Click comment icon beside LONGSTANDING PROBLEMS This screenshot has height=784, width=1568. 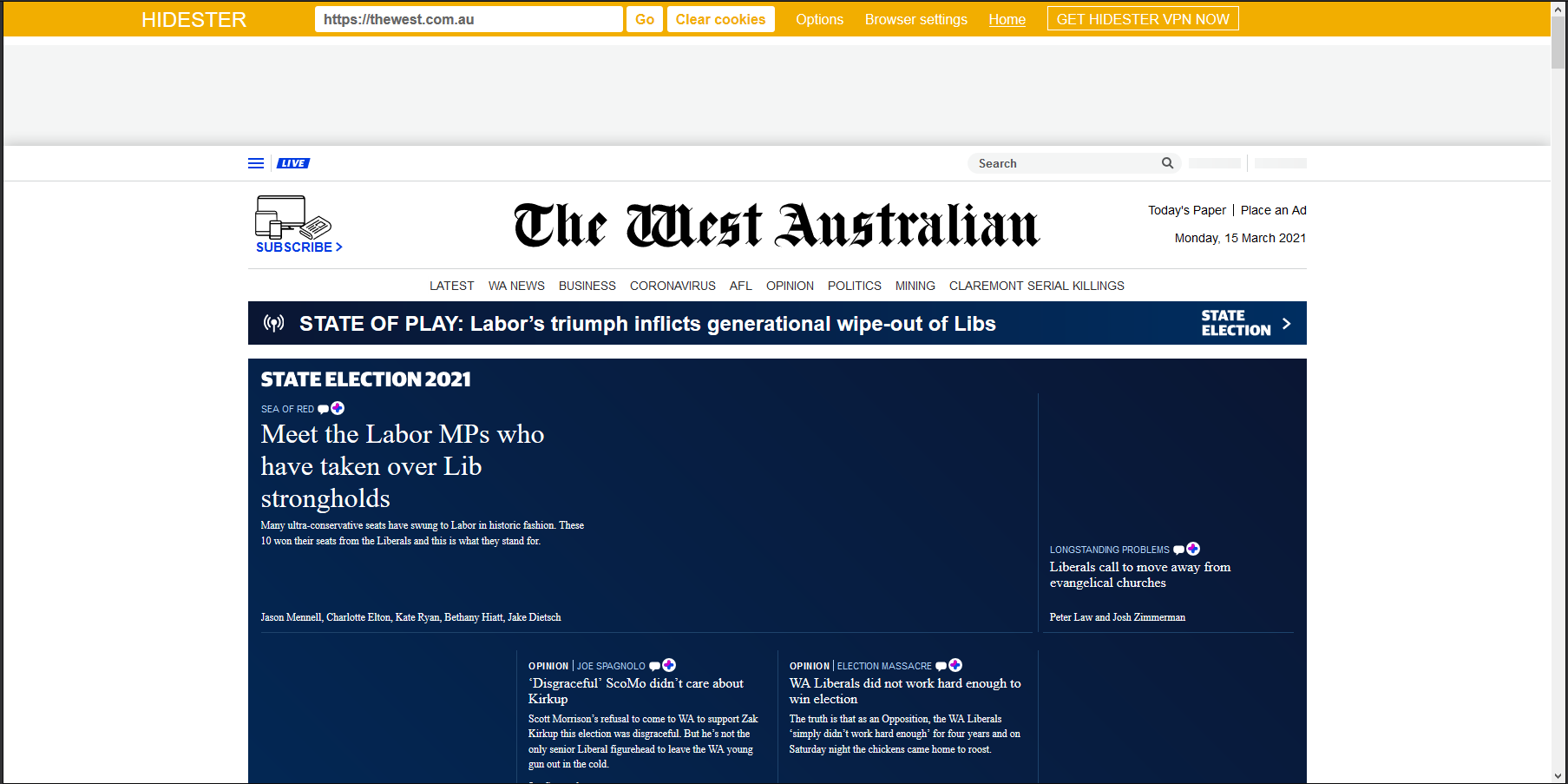pyautogui.click(x=1178, y=550)
